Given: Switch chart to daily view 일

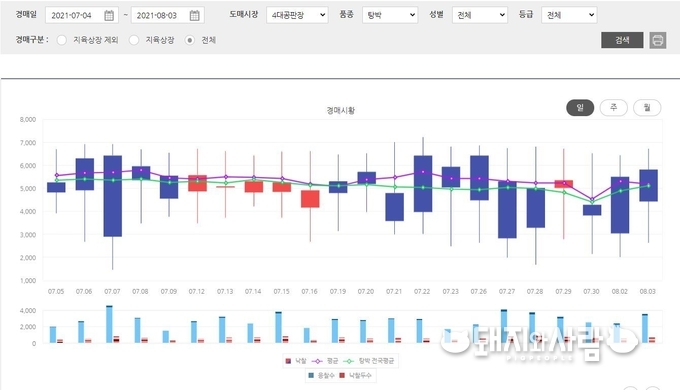Looking at the screenshot, I should pos(580,108).
